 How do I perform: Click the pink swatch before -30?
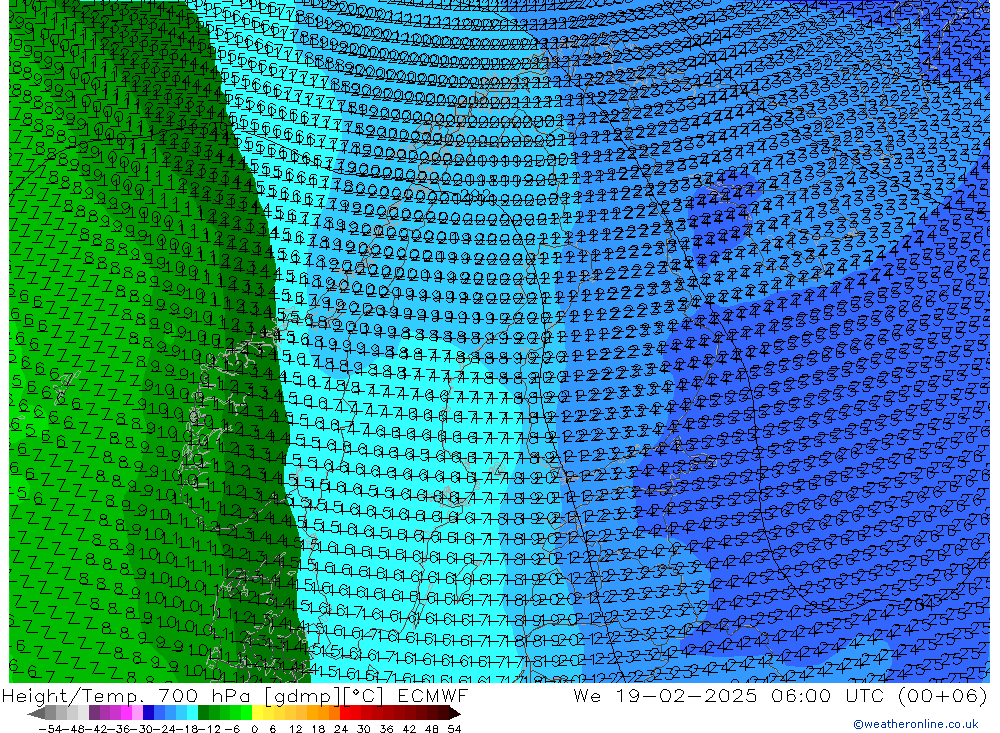click(137, 713)
